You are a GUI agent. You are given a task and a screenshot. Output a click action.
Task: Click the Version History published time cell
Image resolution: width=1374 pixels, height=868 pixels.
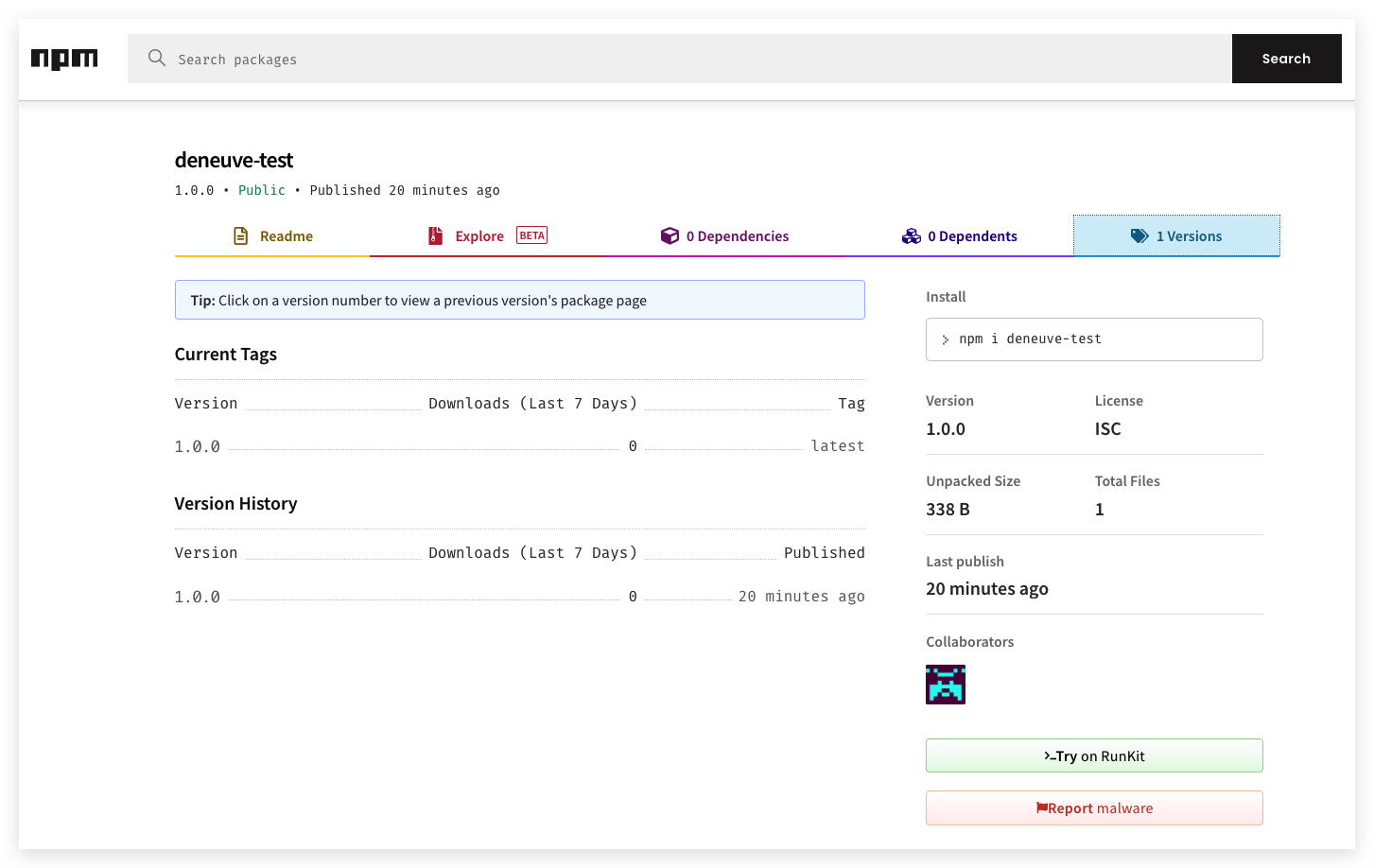(x=802, y=597)
